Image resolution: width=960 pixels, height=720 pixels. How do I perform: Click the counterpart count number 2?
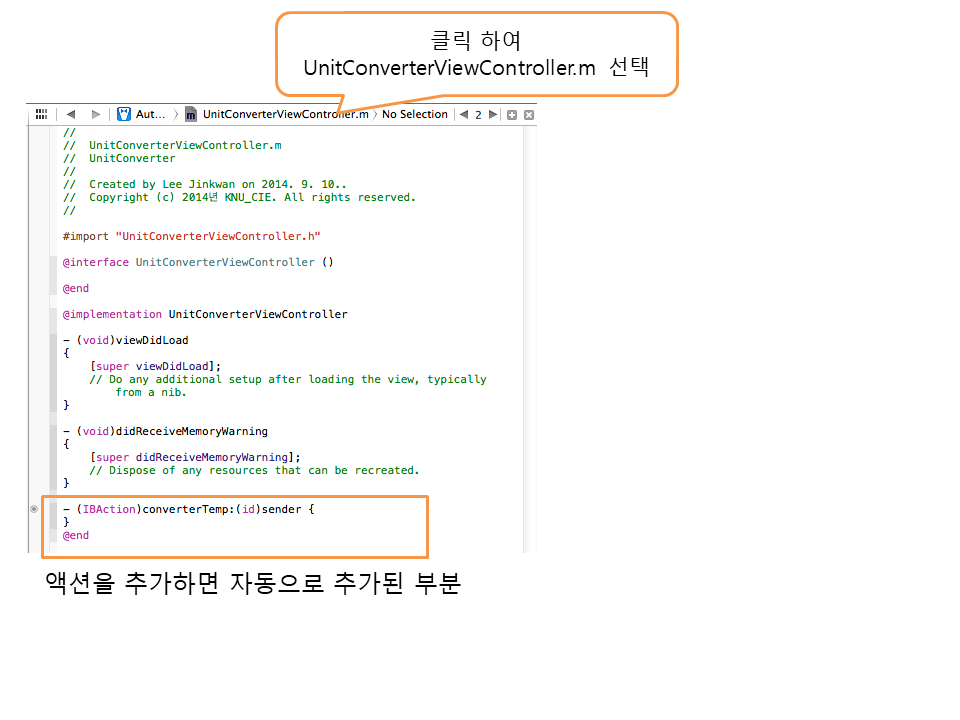click(478, 115)
